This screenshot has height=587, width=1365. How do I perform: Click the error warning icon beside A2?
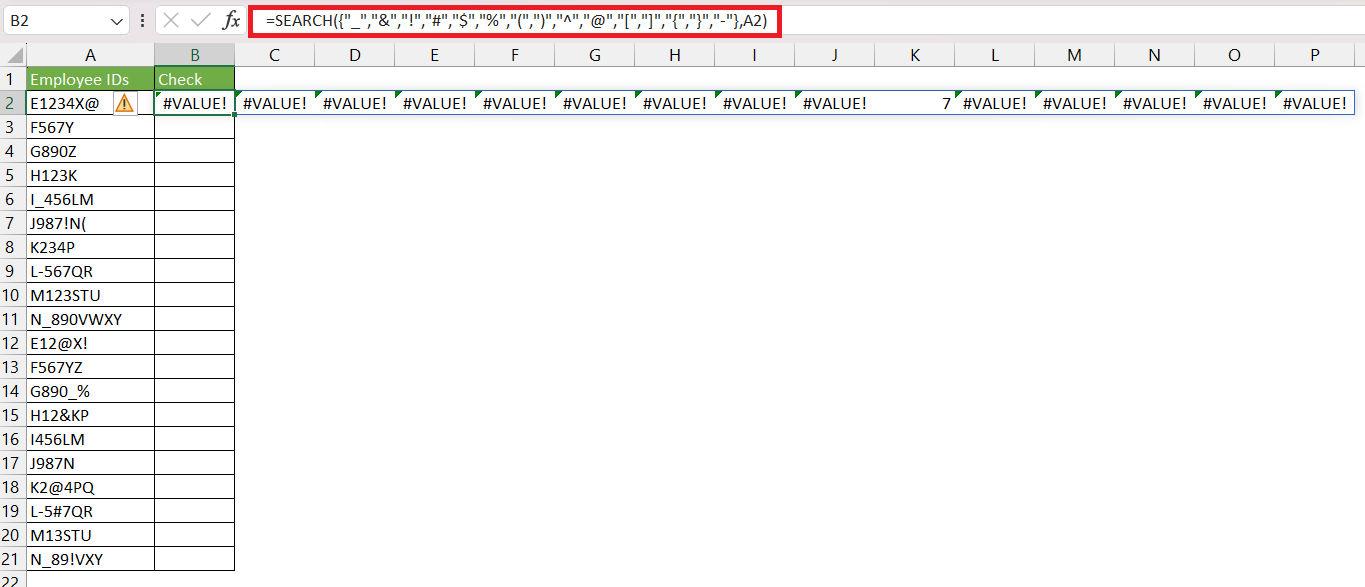pos(124,103)
